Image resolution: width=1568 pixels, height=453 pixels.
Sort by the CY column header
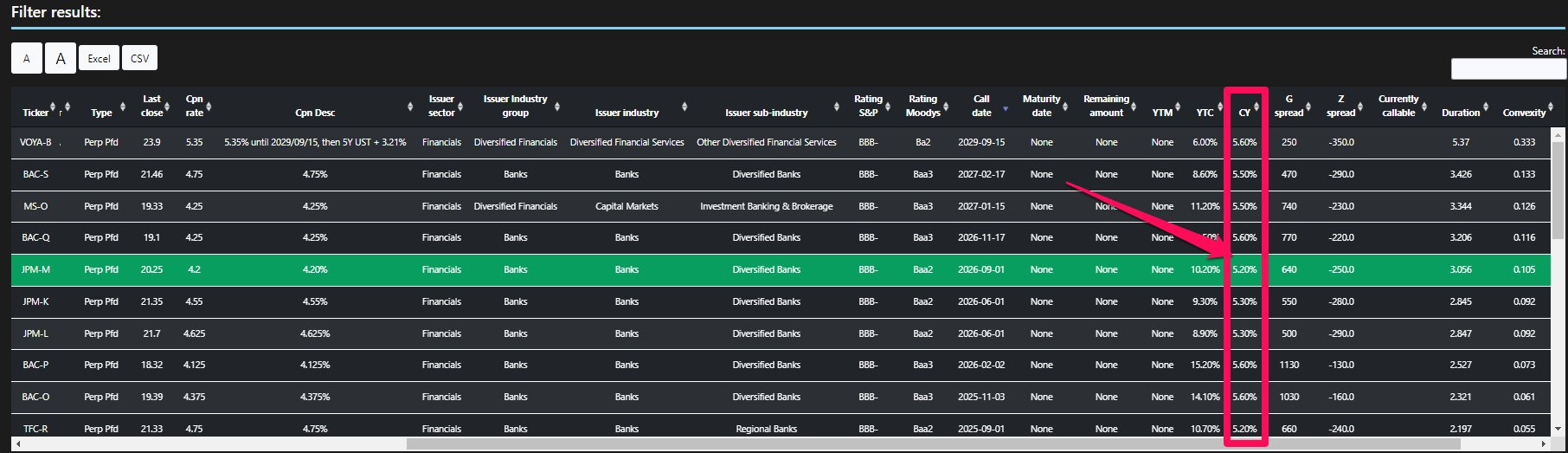pyautogui.click(x=1244, y=113)
